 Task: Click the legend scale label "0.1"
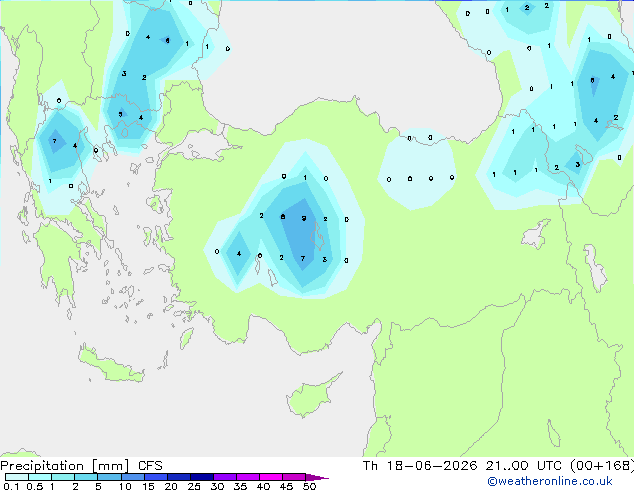coord(11,486)
